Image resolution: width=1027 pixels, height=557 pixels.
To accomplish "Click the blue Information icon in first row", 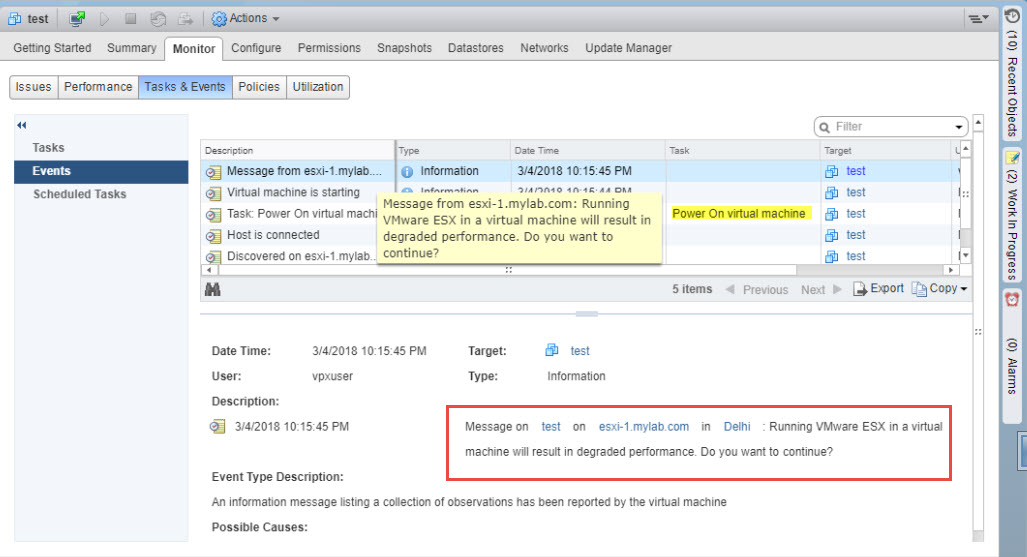I will click(407, 172).
